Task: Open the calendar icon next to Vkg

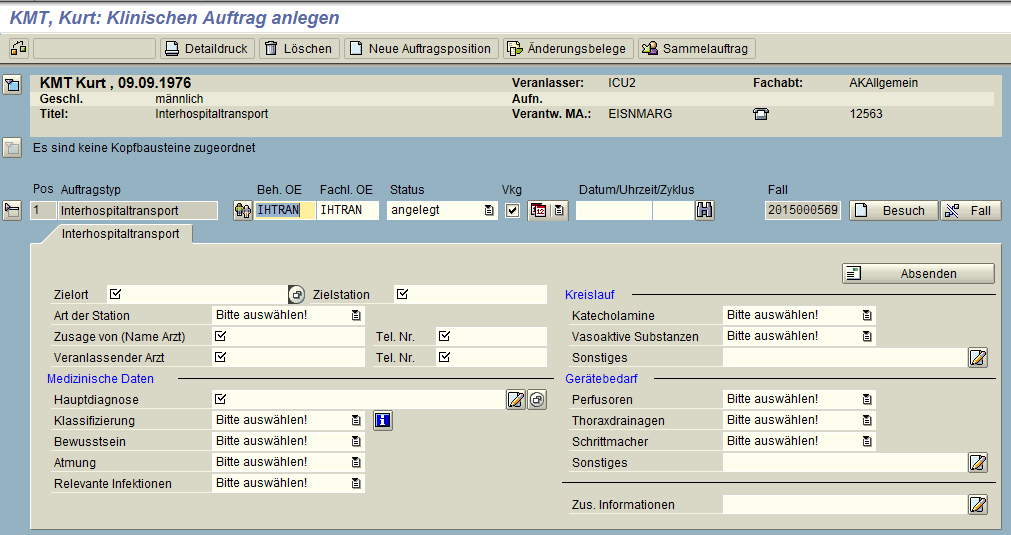Action: click(538, 211)
